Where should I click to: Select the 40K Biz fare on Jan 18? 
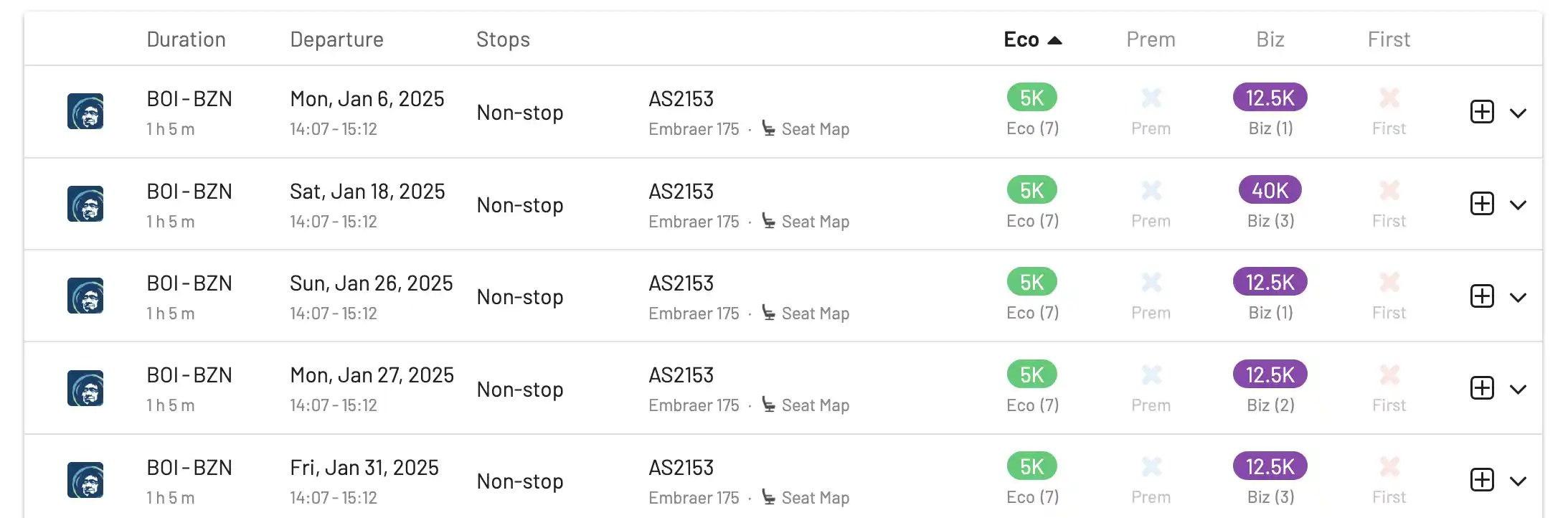(1270, 190)
